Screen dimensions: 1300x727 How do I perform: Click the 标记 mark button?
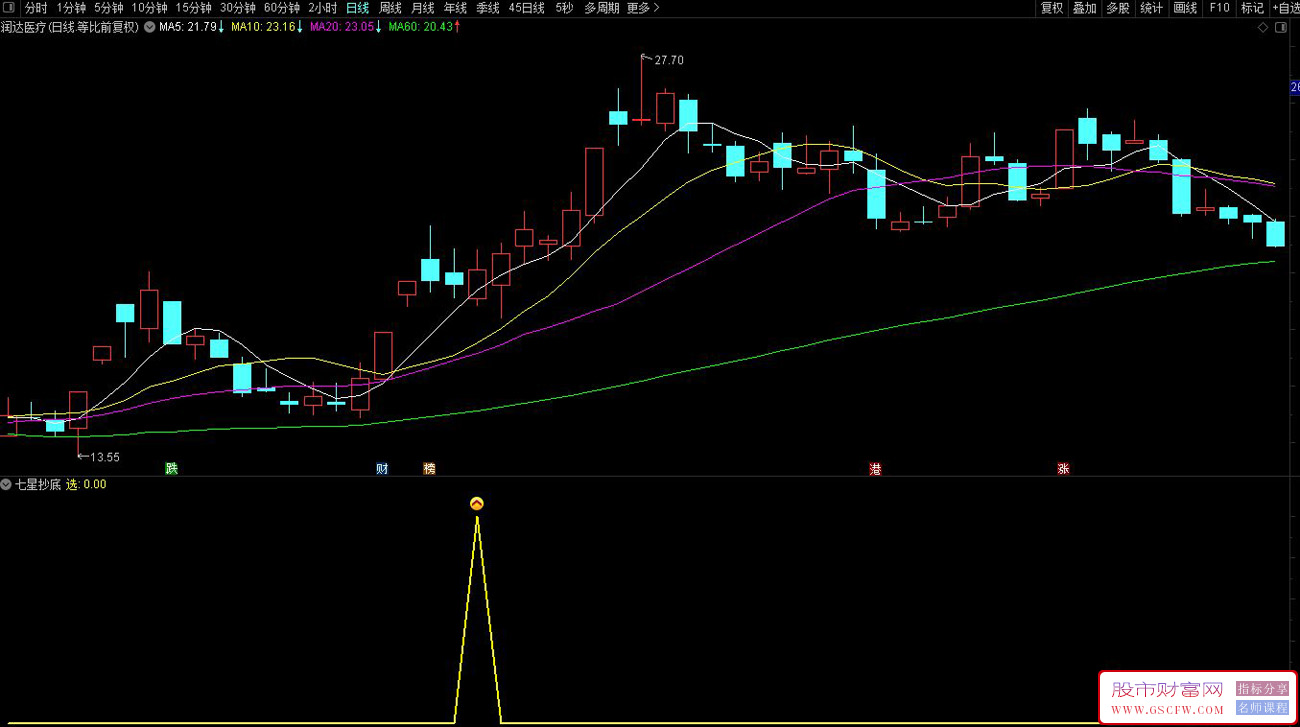tap(1252, 8)
